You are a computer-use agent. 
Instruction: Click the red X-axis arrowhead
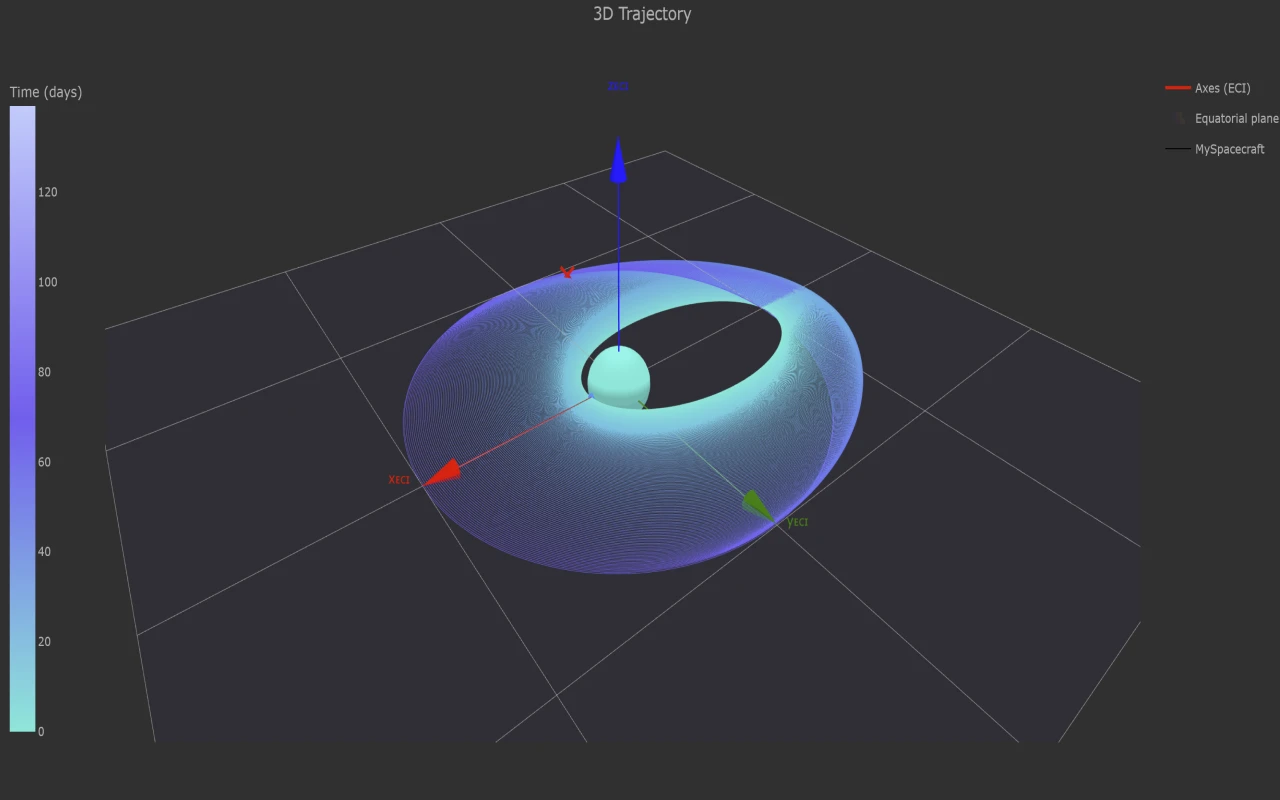[445, 472]
